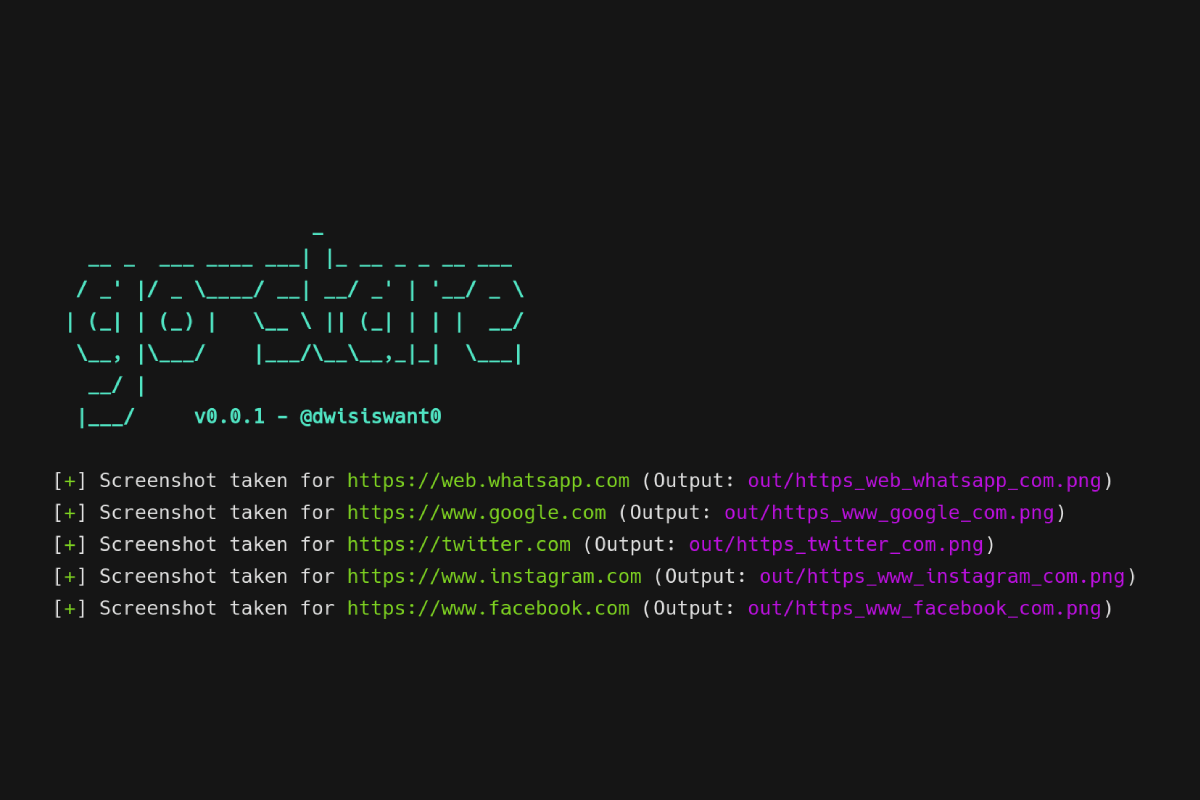Viewport: 1200px width, 800px height.
Task: Select output path out/https_web_whatsapp_com.png
Action: (925, 481)
